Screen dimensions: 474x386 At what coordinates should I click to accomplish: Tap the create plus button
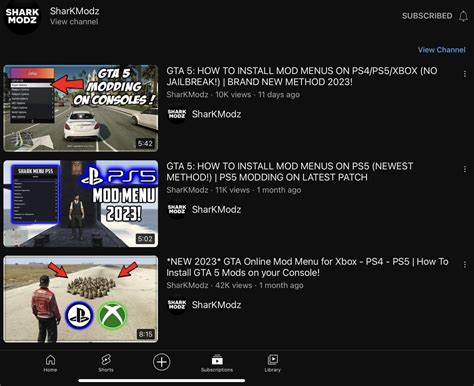coord(161,362)
